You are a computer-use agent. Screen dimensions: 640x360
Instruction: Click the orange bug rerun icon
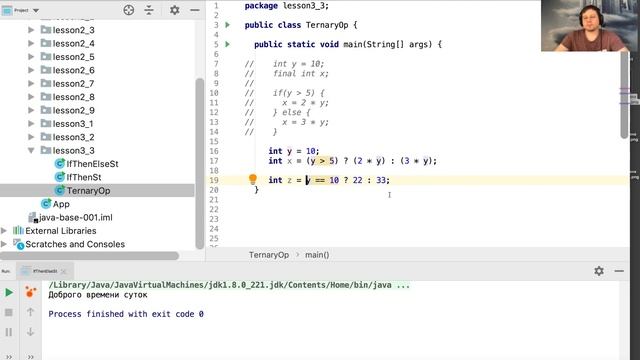coord(30,292)
